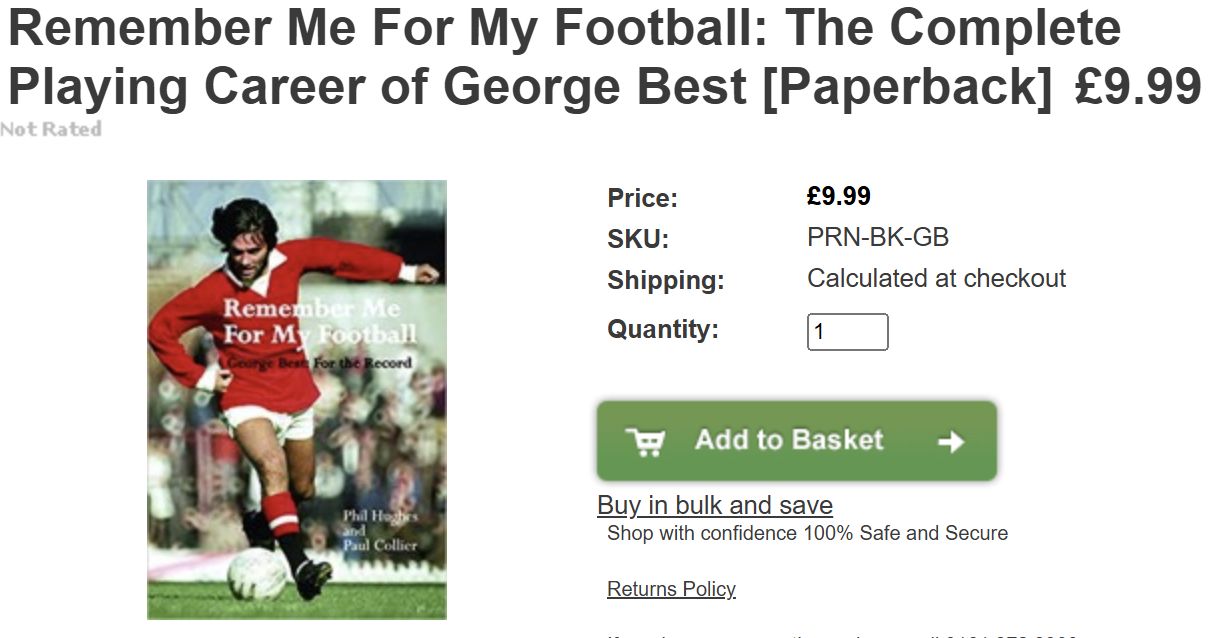Select the bold £9.99 price value

tap(839, 196)
